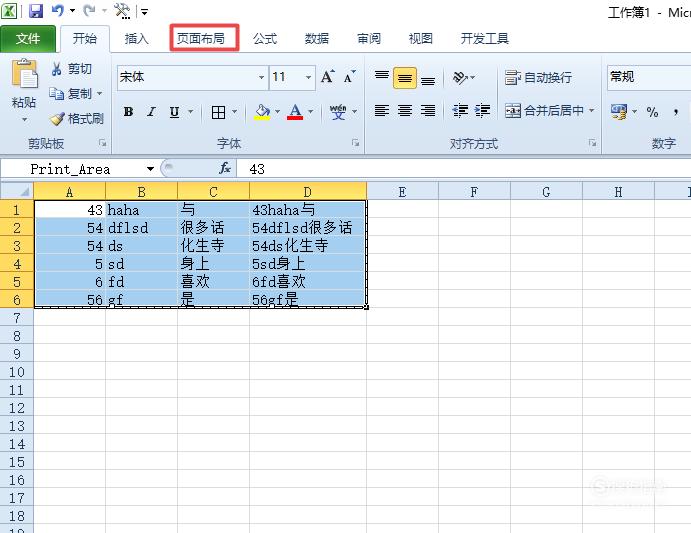The height and width of the screenshot is (533, 691).
Task: Toggle Bold formatting
Action: [x=128, y=112]
